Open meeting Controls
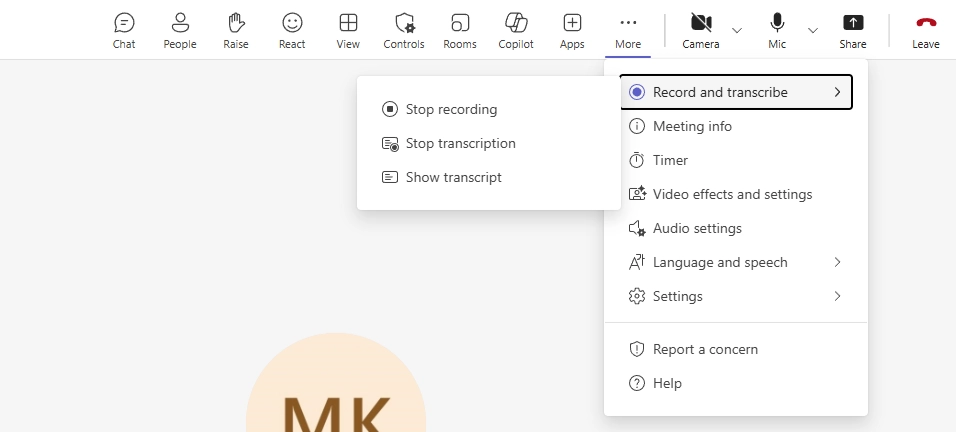Viewport: 956px width, 432px height. [404, 30]
